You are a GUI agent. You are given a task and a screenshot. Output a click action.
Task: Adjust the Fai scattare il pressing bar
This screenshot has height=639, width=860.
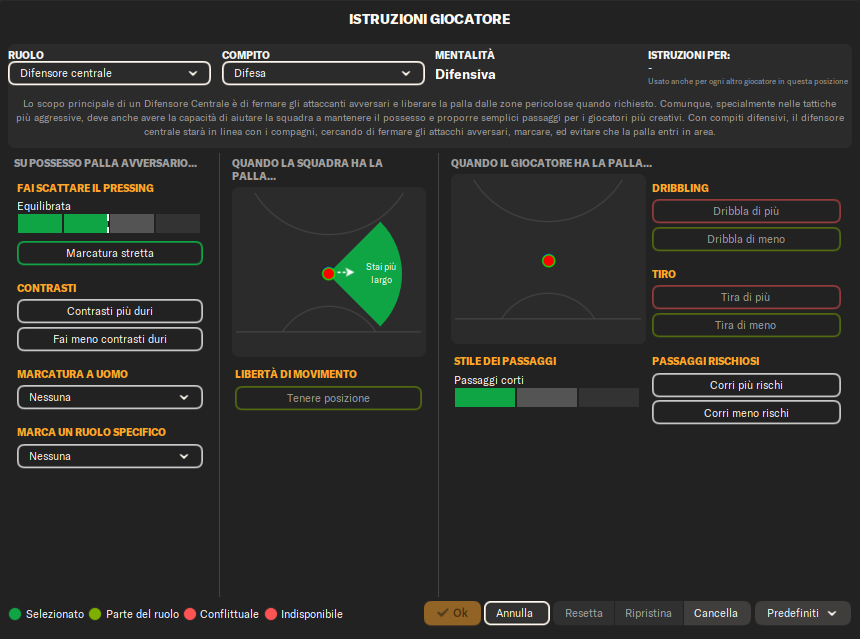[x=108, y=223]
